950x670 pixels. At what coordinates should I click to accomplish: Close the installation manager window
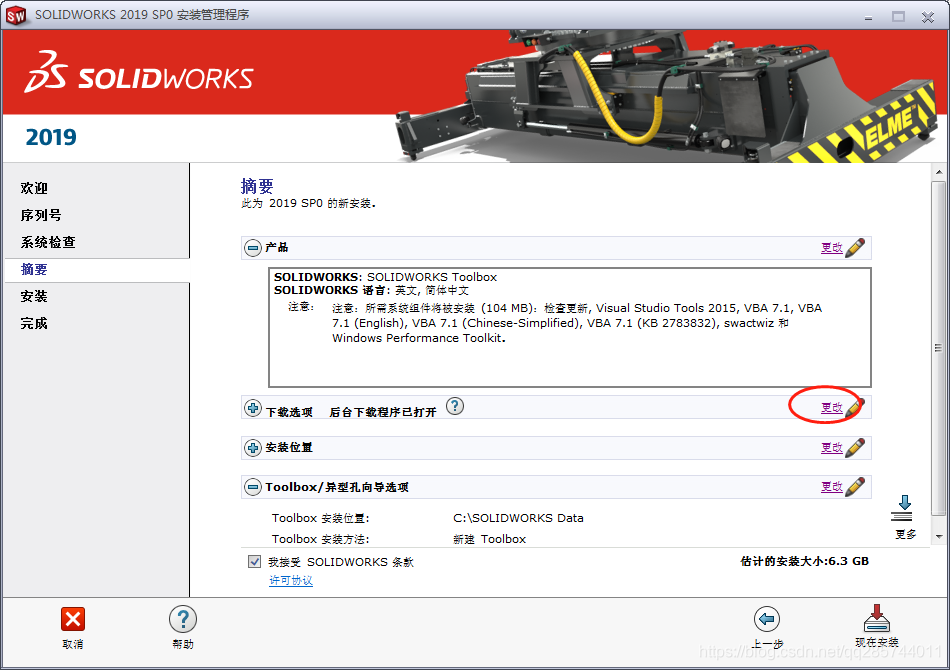[x=928, y=17]
